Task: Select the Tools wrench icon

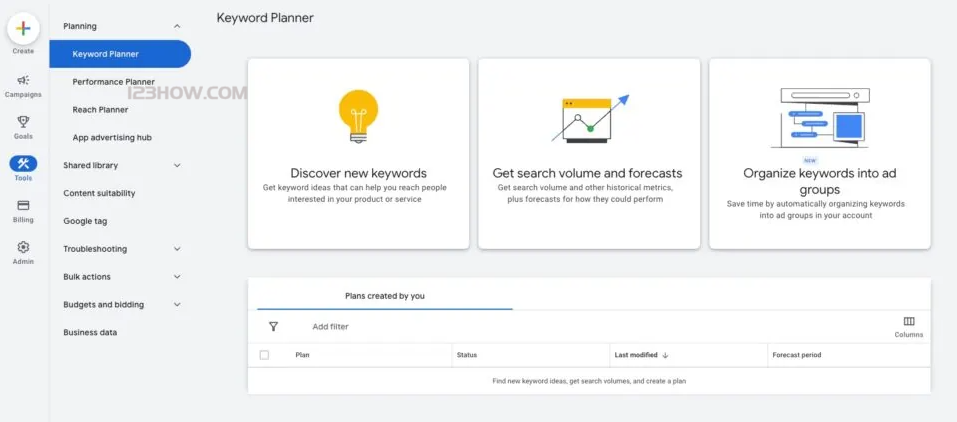Action: click(x=23, y=164)
